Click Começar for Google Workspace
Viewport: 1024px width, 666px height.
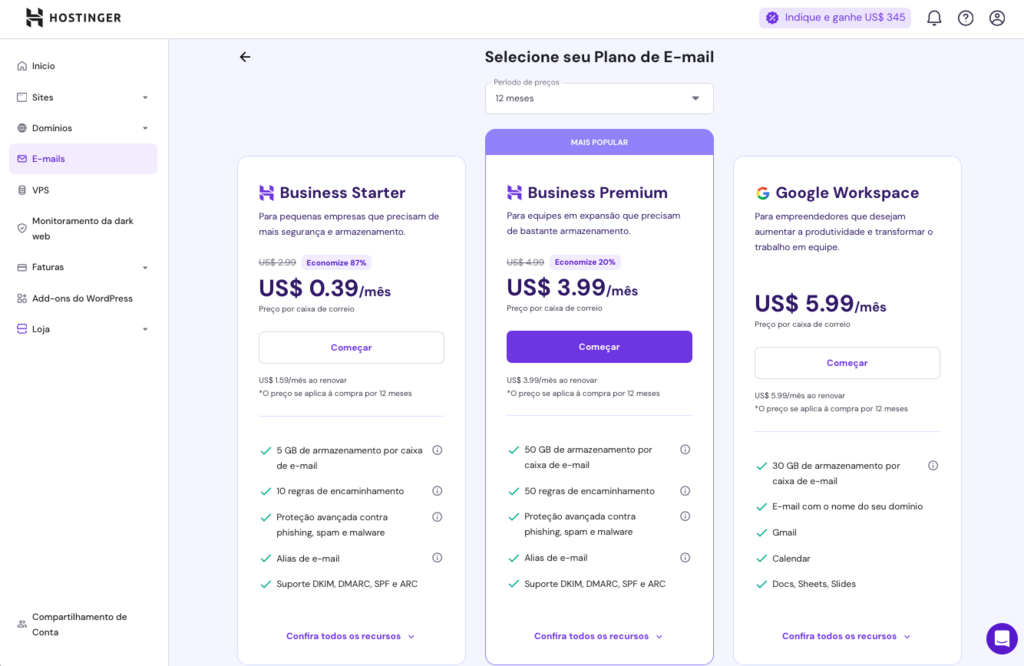pyautogui.click(x=847, y=363)
